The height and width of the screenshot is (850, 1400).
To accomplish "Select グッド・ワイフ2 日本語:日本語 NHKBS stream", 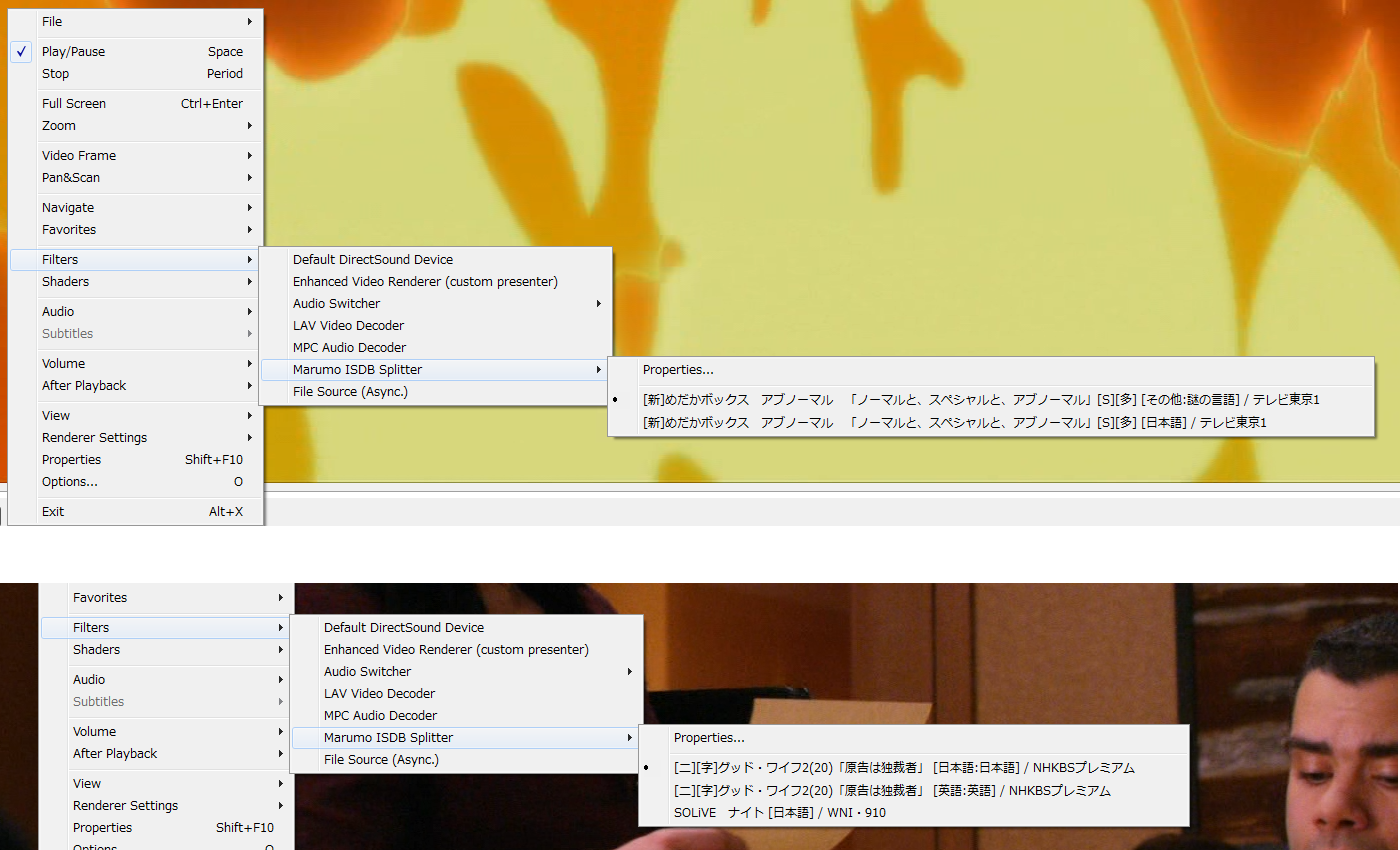I will 904,768.
